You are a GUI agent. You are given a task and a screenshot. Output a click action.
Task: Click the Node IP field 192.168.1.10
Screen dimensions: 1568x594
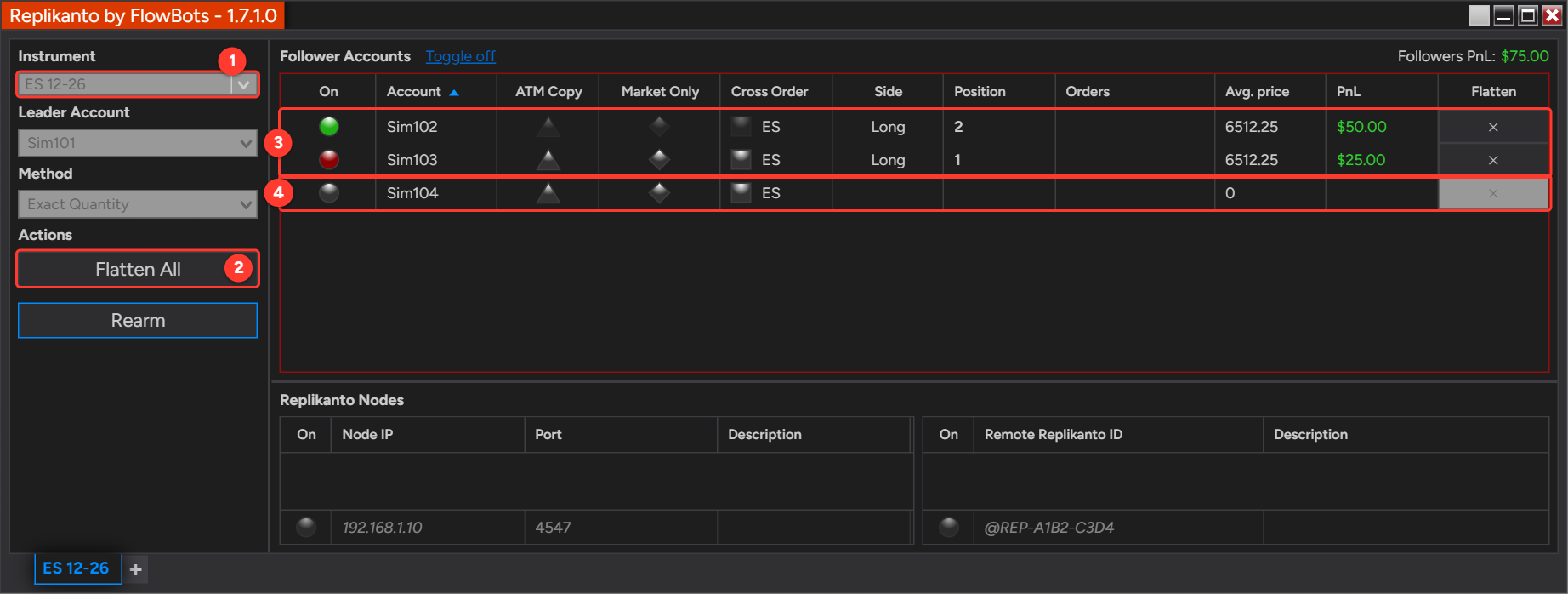point(428,528)
